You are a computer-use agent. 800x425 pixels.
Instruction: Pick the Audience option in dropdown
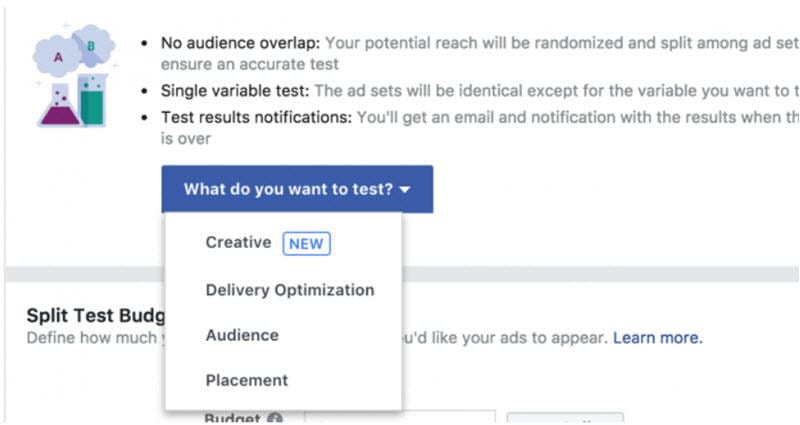pyautogui.click(x=242, y=335)
